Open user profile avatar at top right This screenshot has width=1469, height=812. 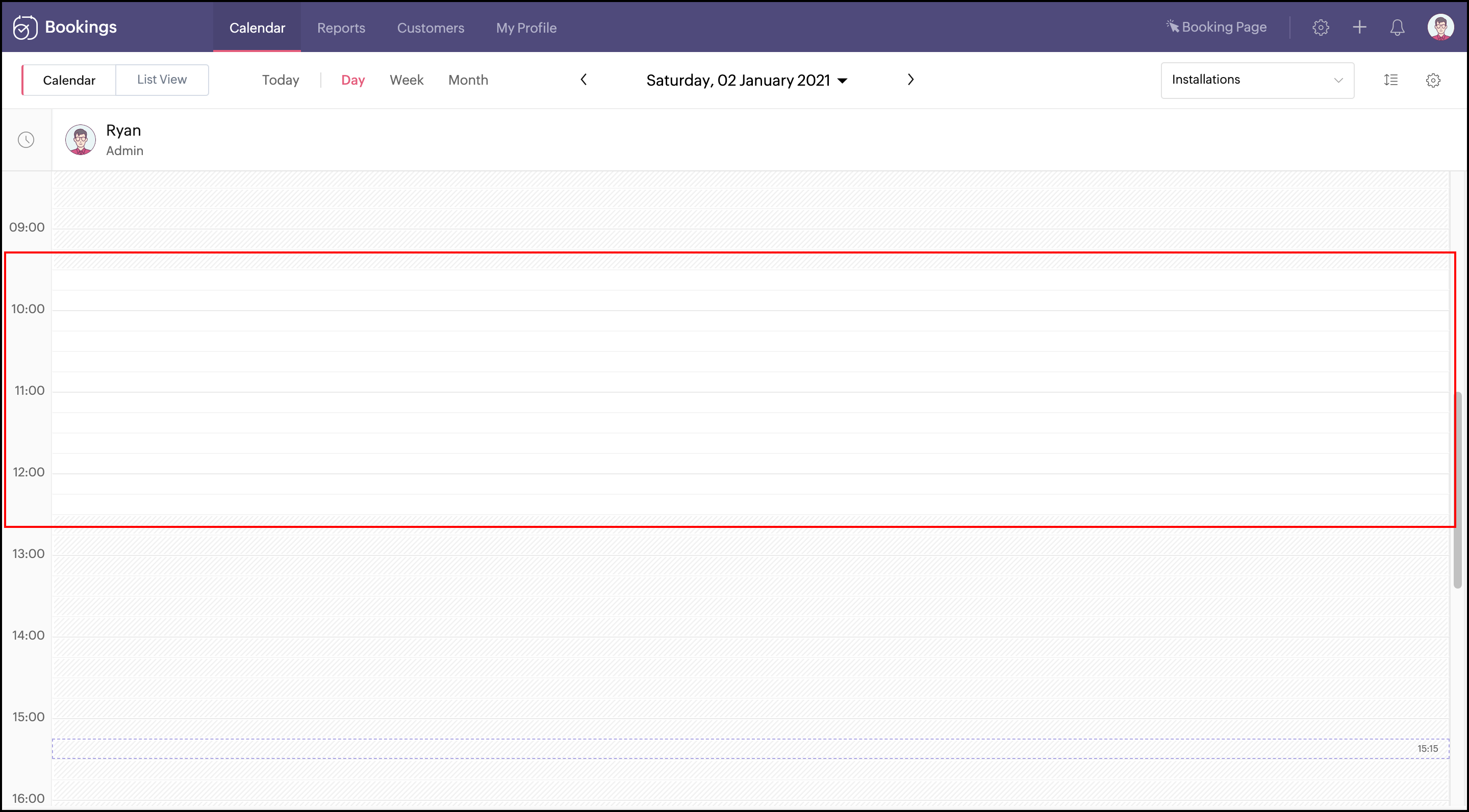click(1440, 28)
